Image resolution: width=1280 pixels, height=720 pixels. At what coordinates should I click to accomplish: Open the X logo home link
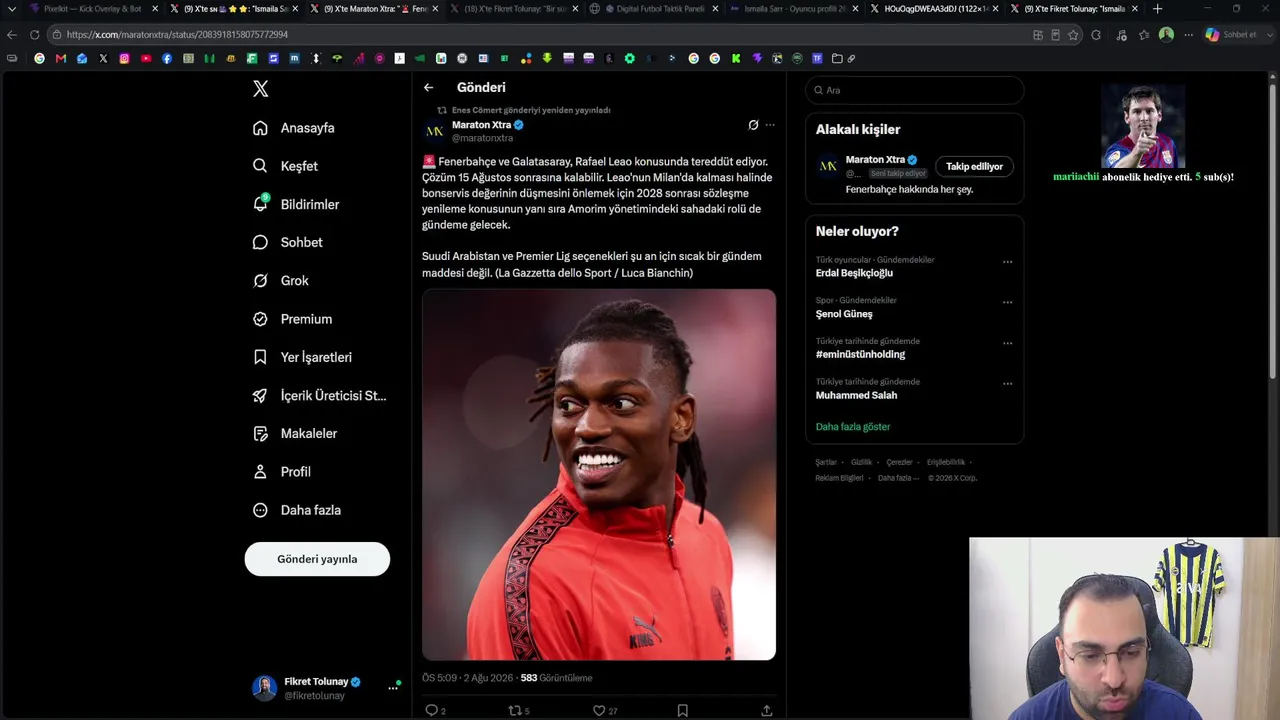(261, 89)
